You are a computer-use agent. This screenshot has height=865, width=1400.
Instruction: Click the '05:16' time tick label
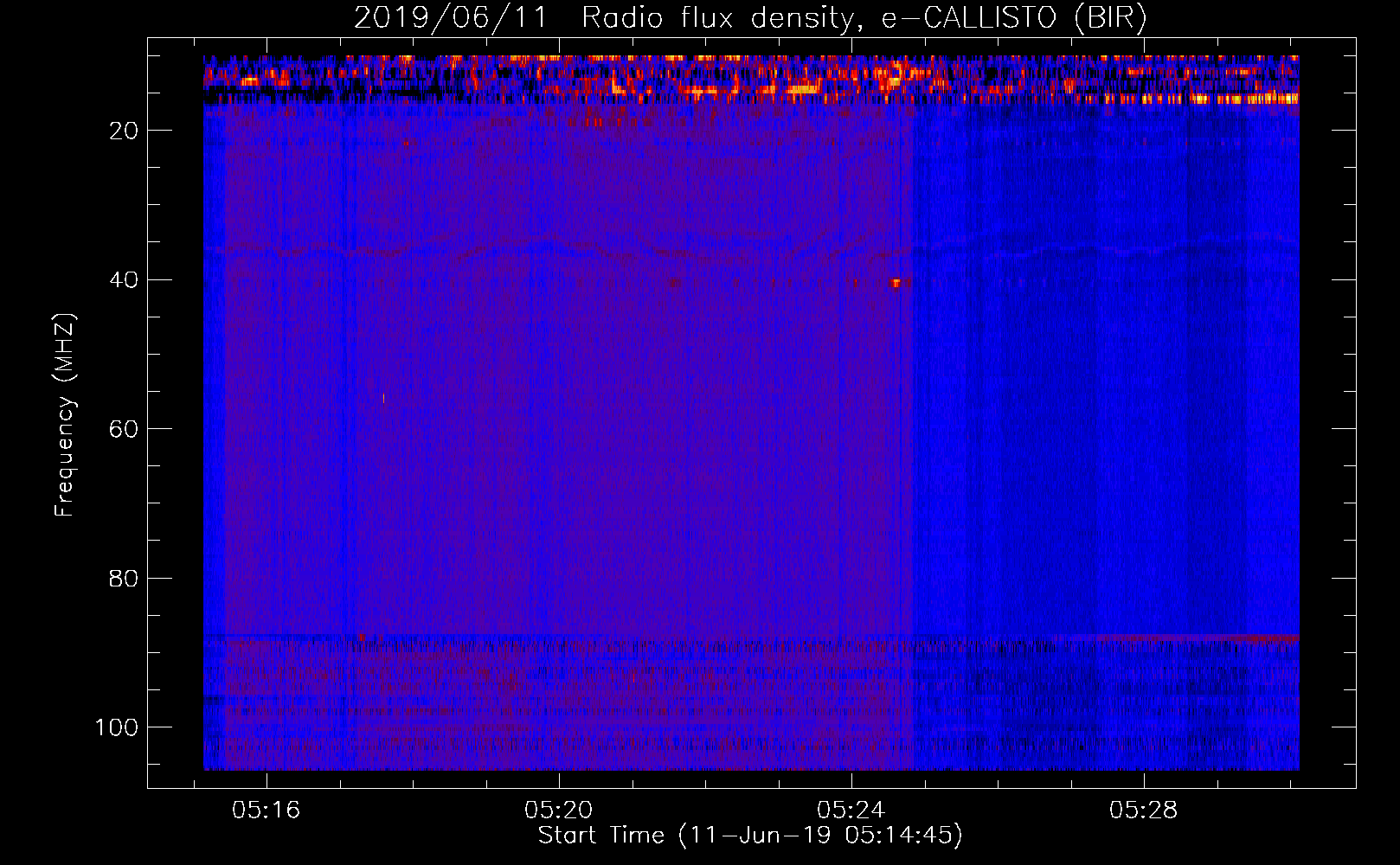(x=266, y=811)
